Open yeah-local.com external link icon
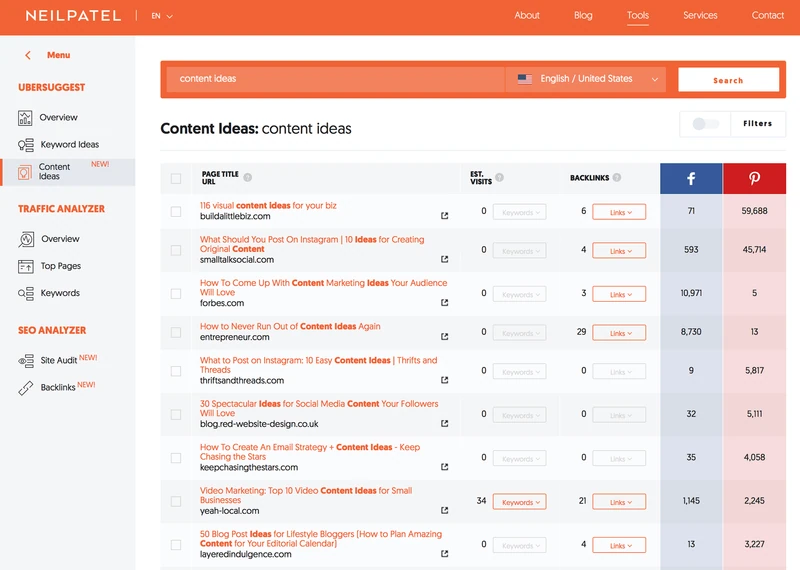 [444, 510]
